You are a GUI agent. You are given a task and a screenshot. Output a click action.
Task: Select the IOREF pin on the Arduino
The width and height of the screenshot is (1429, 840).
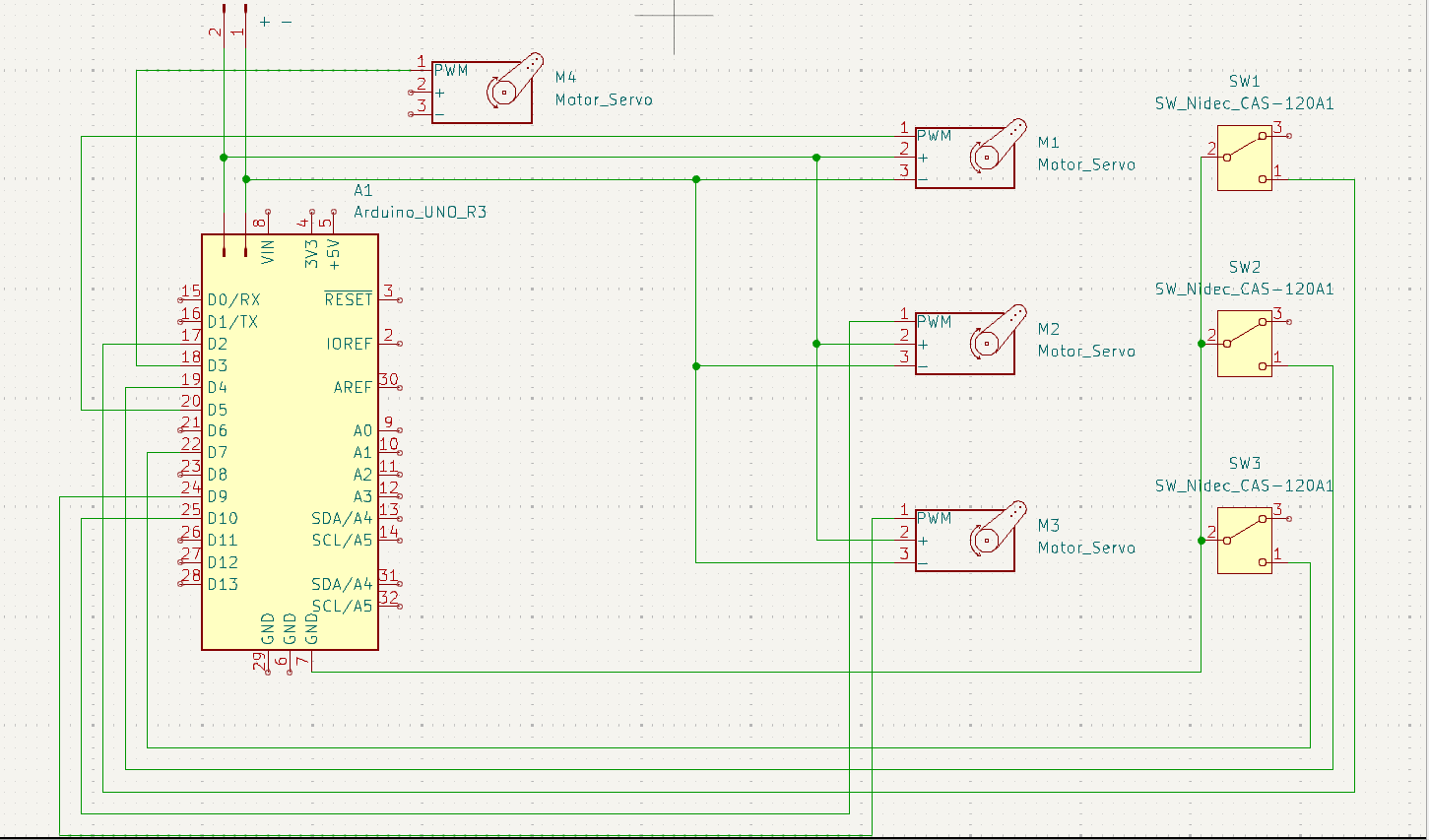[x=350, y=344]
